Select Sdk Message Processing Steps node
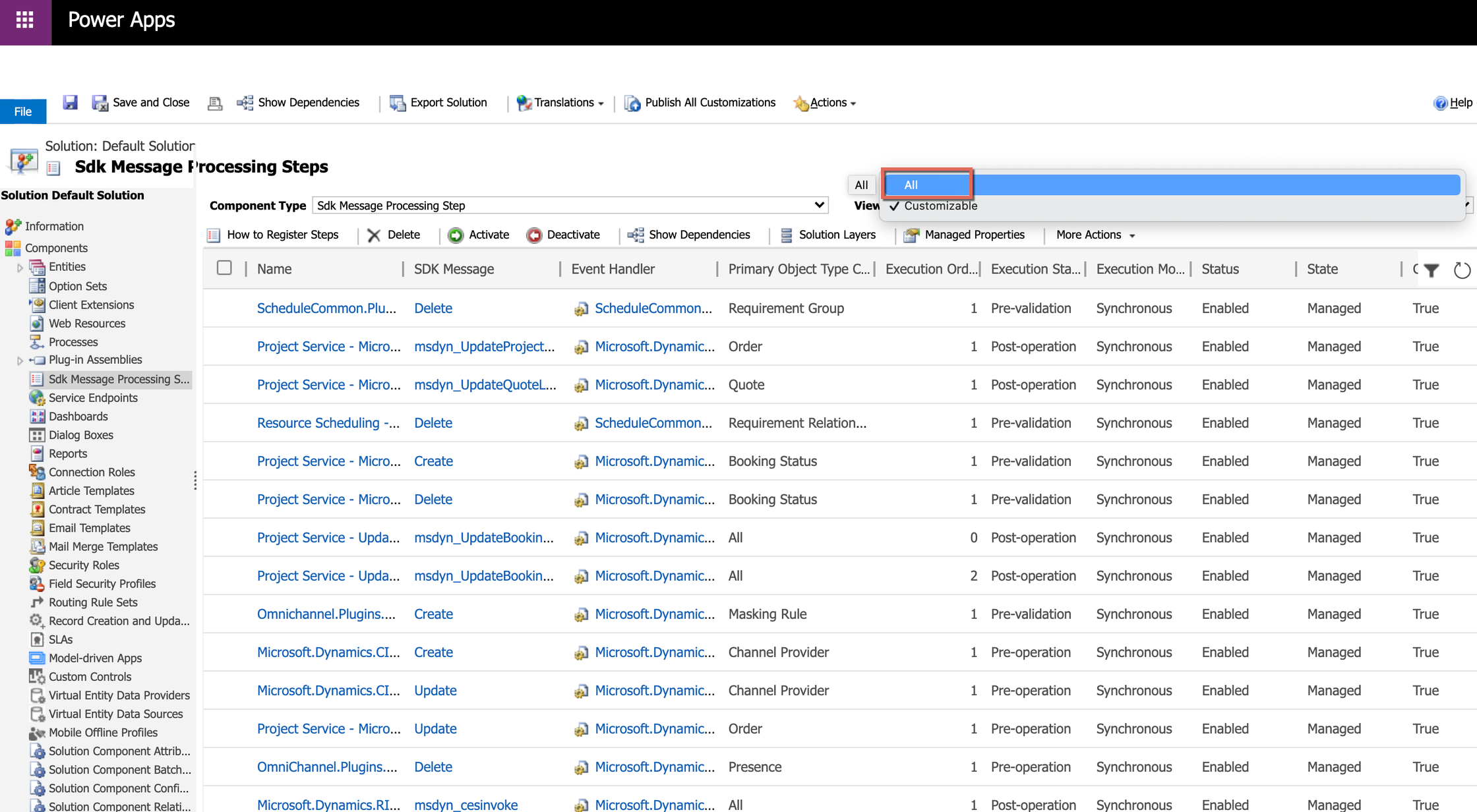Viewport: 1477px width, 812px height. (111, 379)
